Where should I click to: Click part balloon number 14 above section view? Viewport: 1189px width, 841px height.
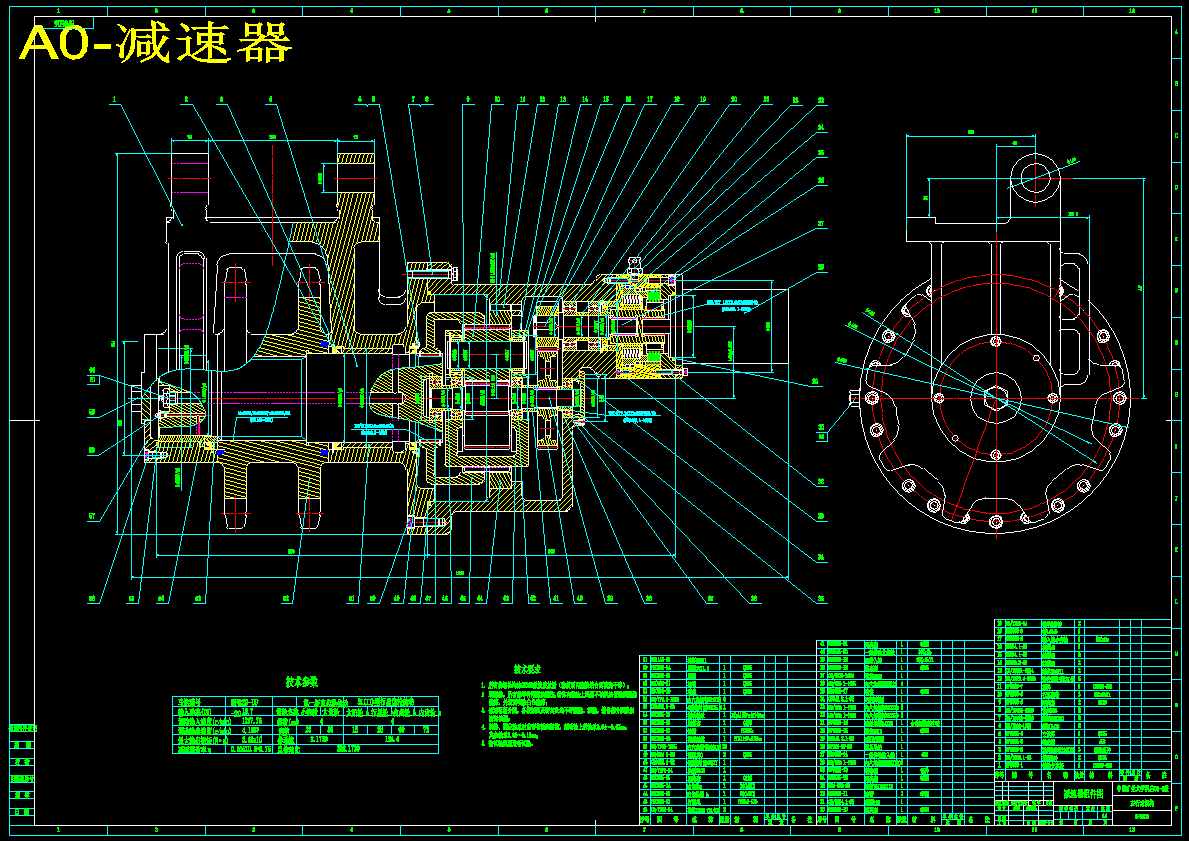click(585, 99)
